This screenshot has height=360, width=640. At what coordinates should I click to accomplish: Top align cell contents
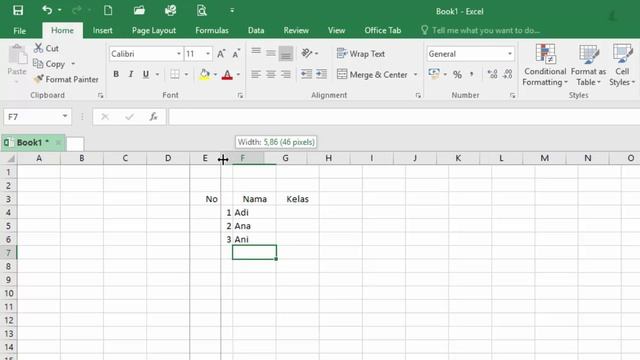tap(256, 51)
